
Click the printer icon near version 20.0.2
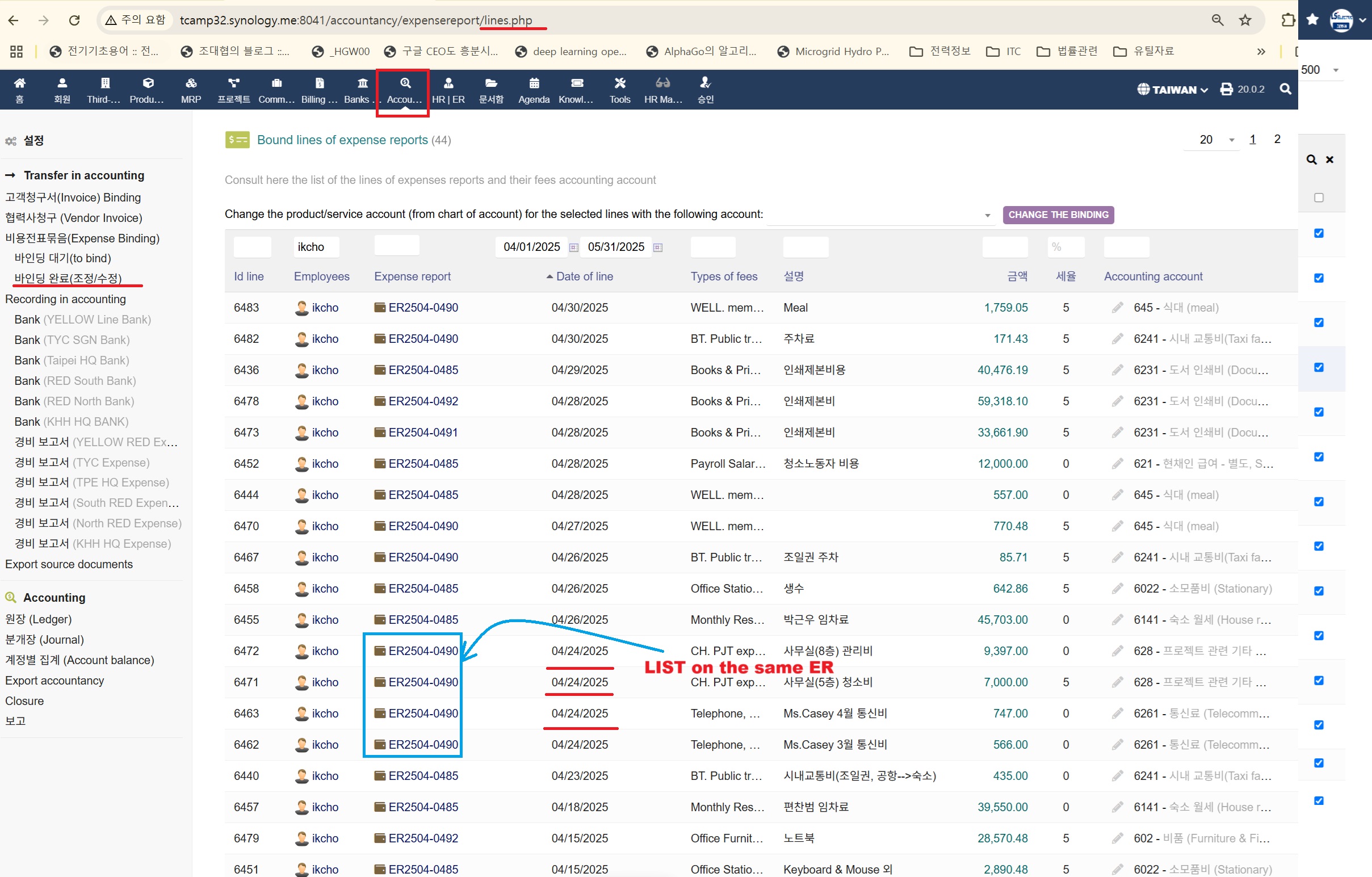(x=1226, y=90)
